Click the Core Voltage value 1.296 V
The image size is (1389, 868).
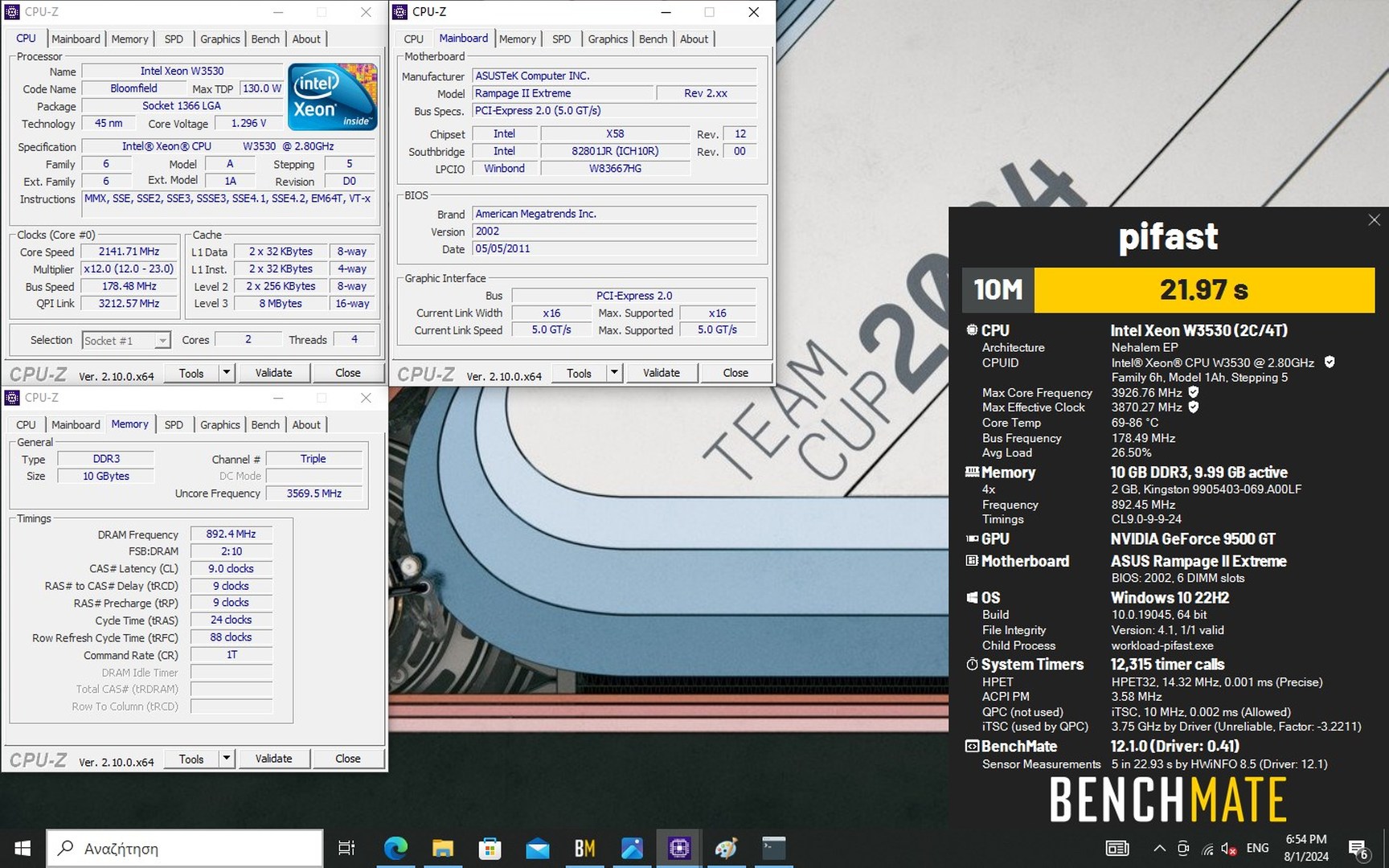(248, 123)
